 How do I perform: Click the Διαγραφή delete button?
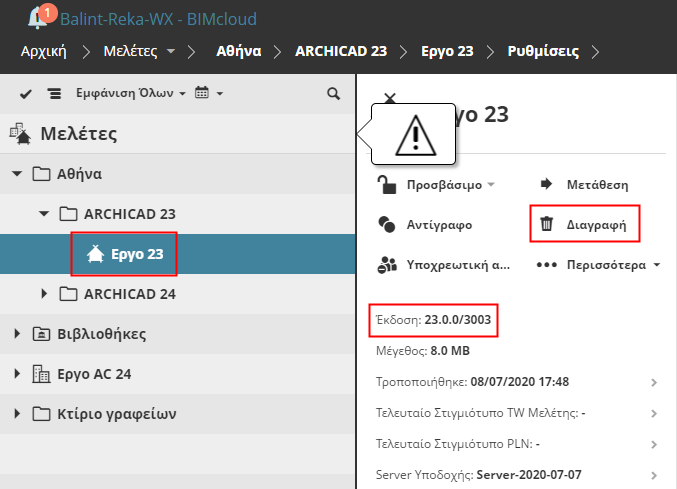click(x=585, y=224)
